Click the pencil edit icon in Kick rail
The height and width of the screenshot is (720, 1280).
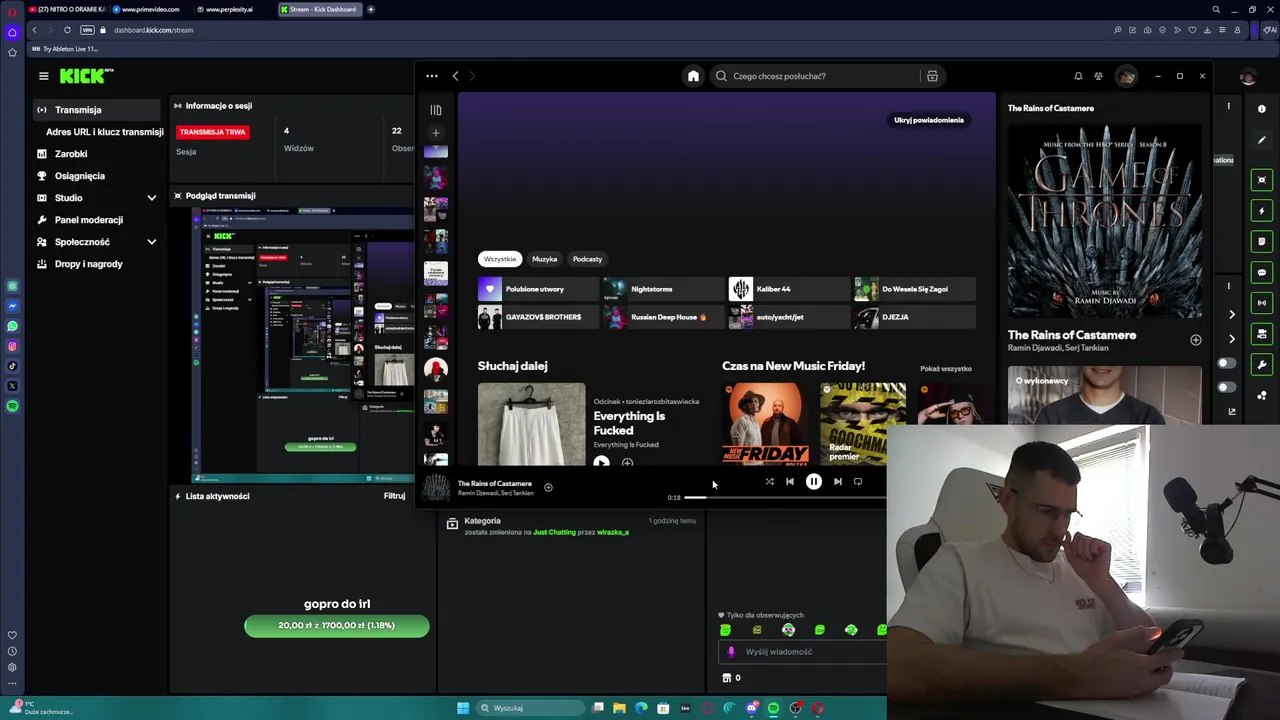click(x=1262, y=140)
